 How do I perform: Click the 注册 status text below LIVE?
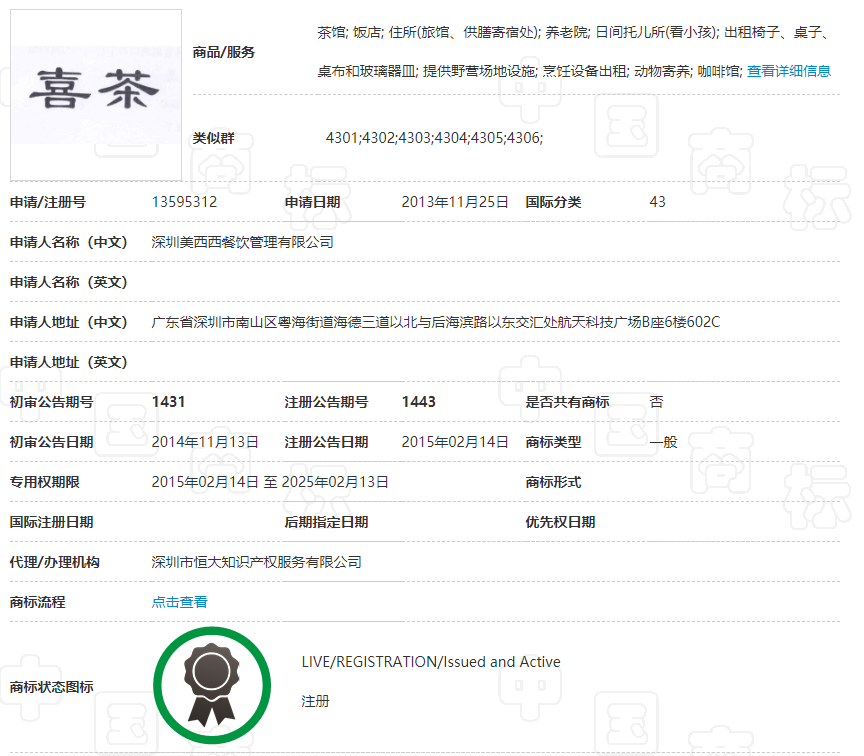315,702
